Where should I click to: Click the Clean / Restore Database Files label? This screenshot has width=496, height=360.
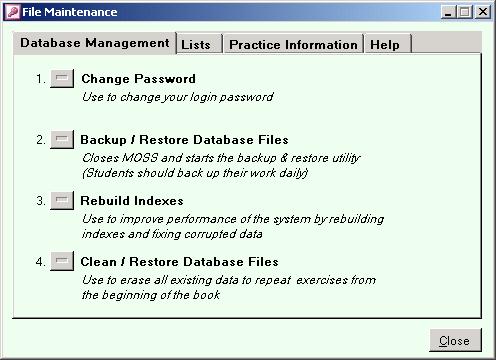coord(179,262)
